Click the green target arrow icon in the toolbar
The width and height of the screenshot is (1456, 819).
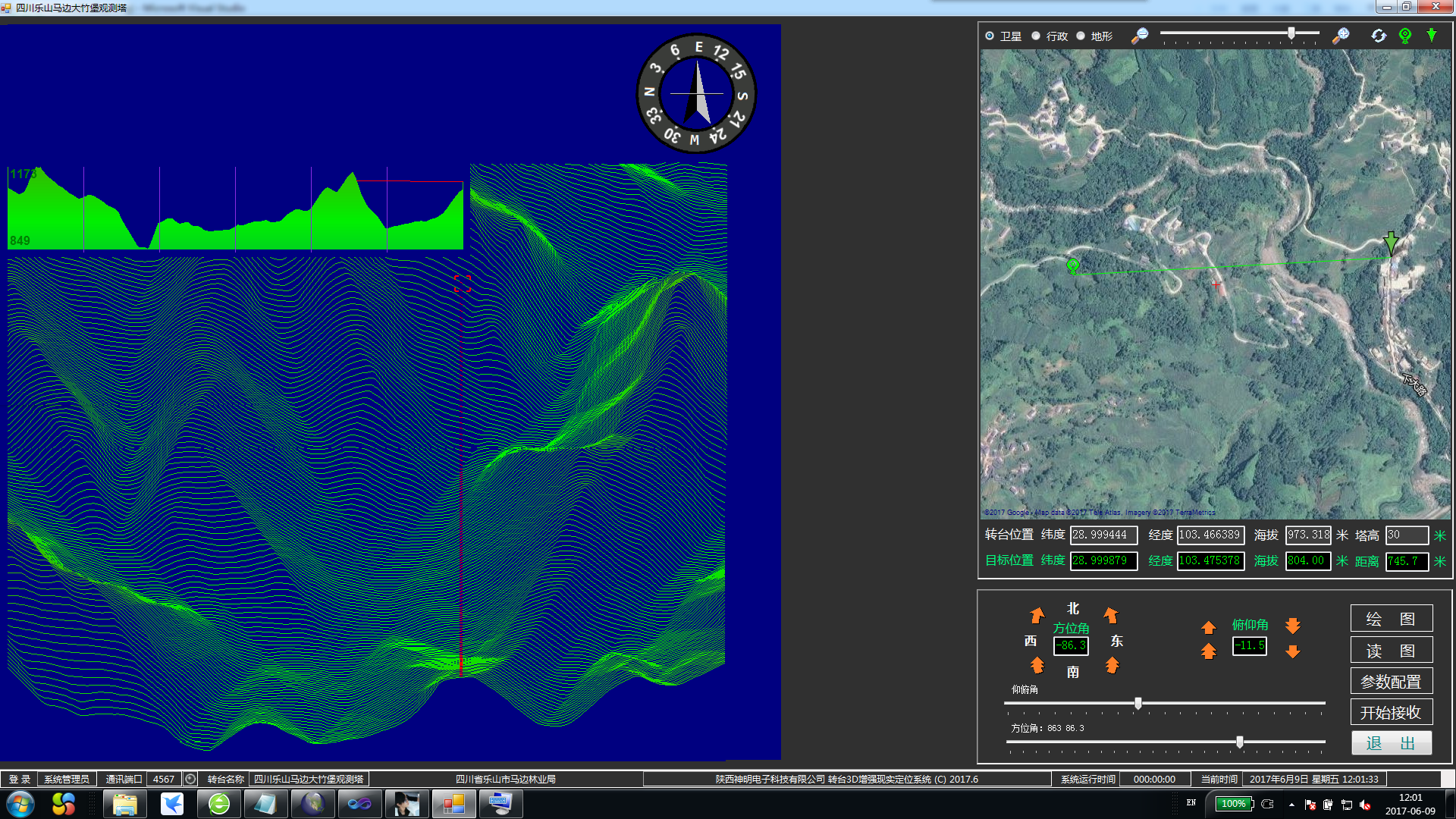1431,36
